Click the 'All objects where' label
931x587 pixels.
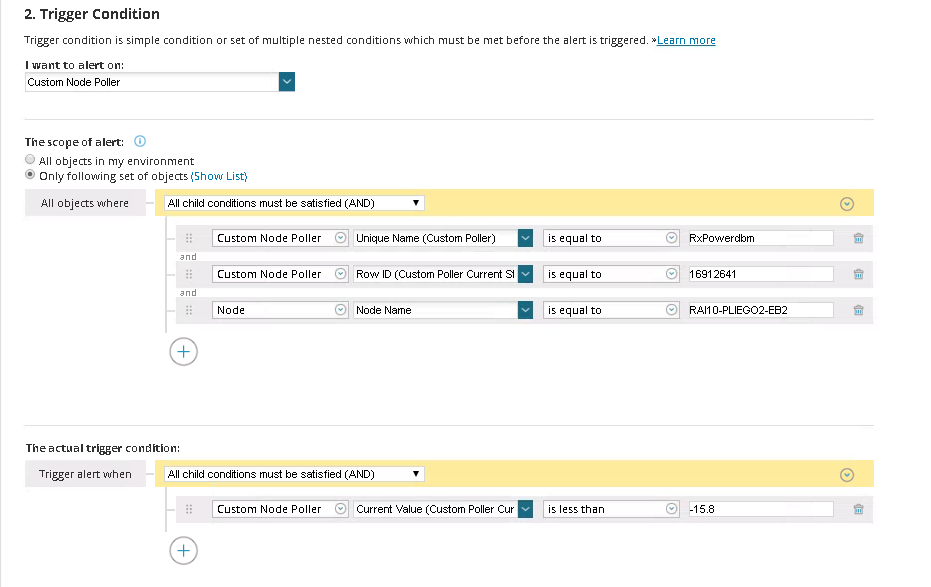[x=85, y=203]
